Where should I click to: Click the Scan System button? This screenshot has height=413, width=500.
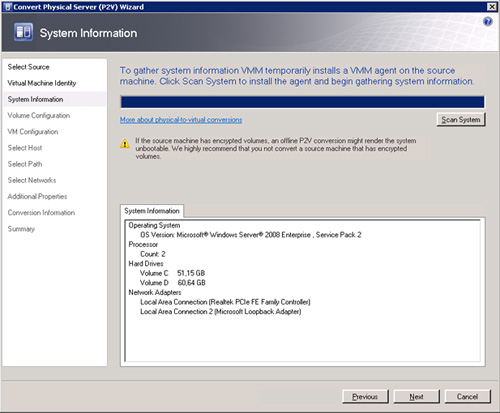point(461,120)
